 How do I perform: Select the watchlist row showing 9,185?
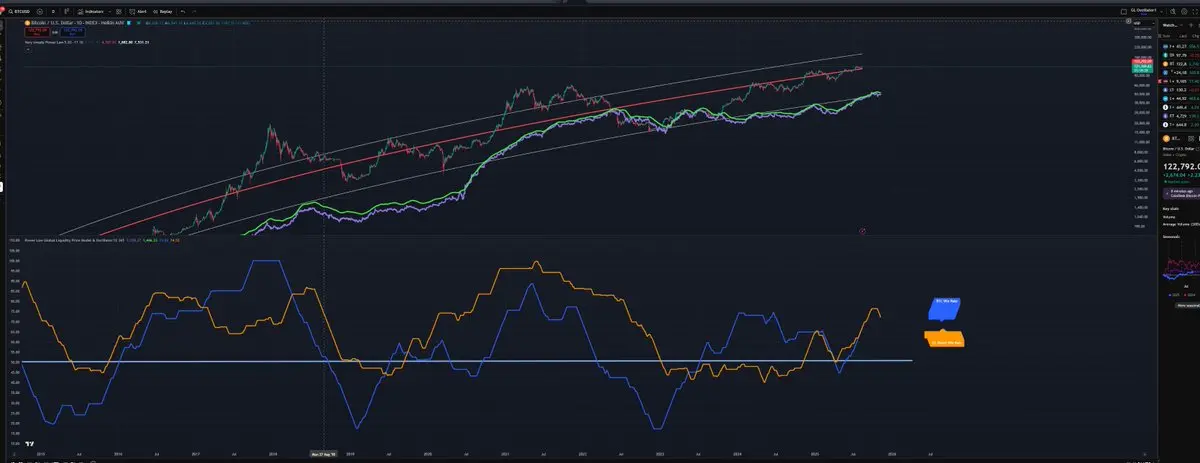click(x=1180, y=81)
